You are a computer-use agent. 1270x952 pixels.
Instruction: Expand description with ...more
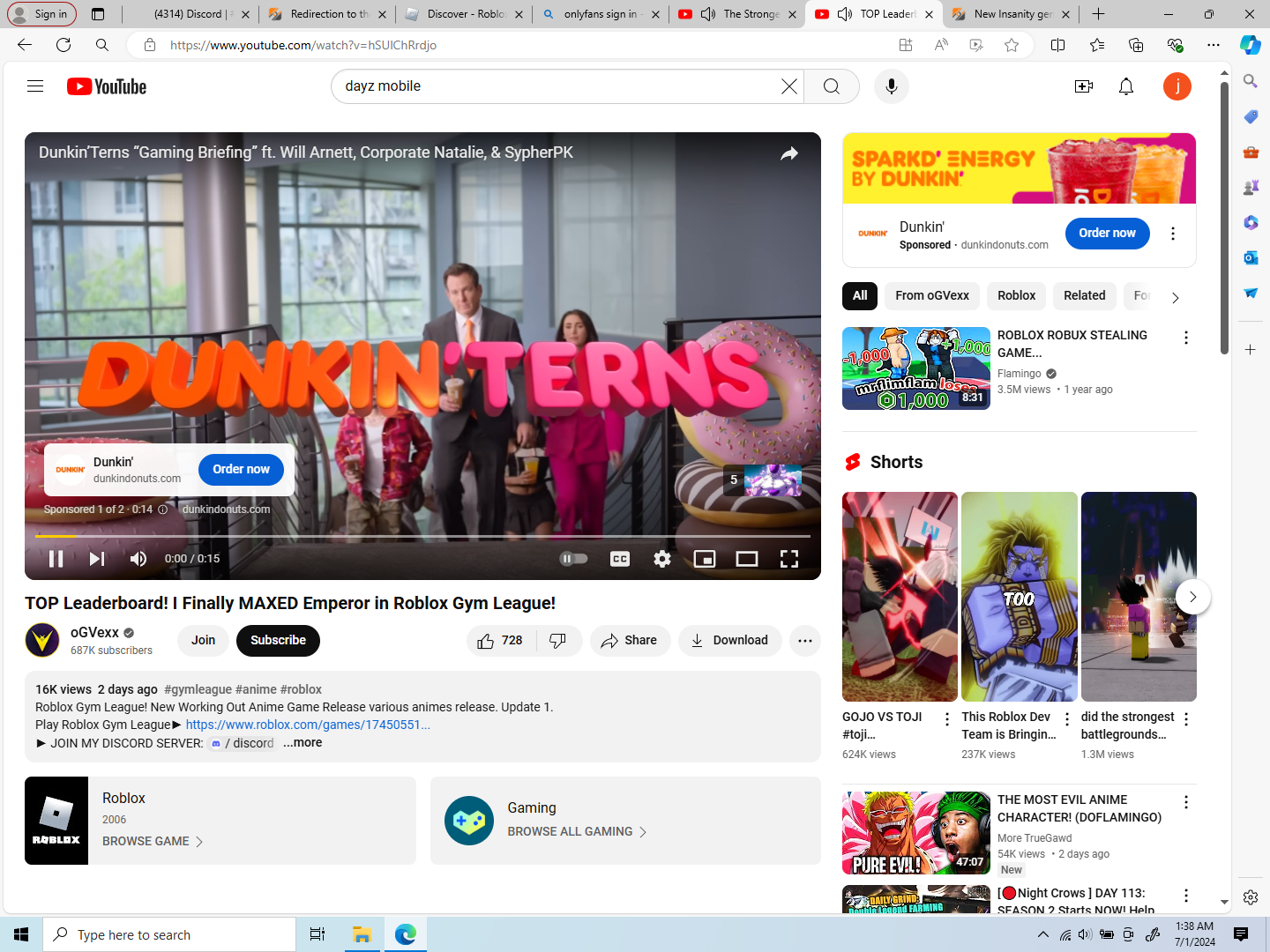[303, 743]
